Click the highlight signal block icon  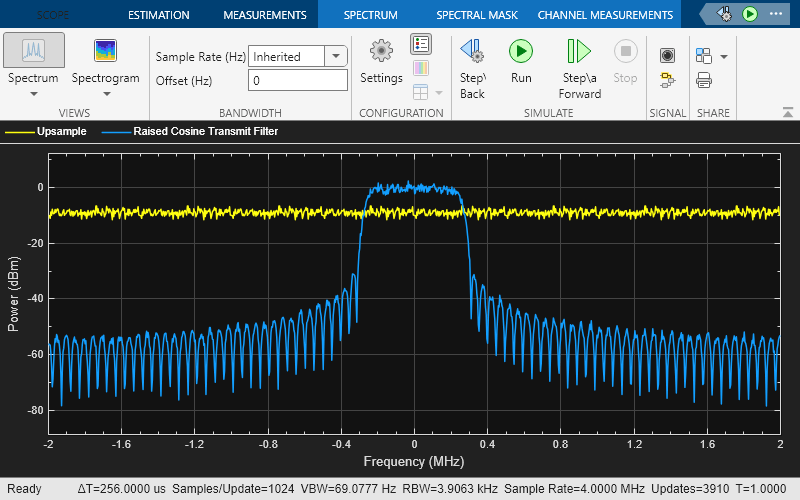point(667,81)
